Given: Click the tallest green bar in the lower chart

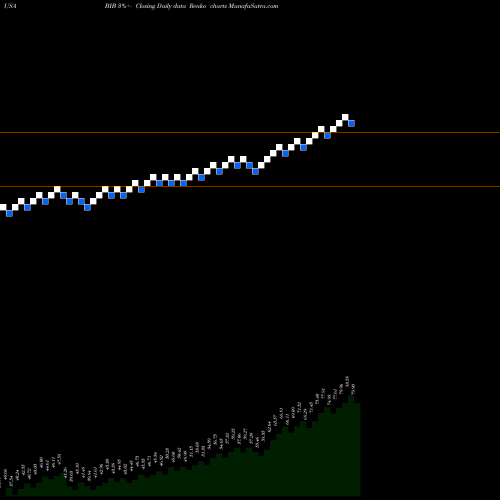Looking at the screenshot, I should pyautogui.click(x=351, y=446).
